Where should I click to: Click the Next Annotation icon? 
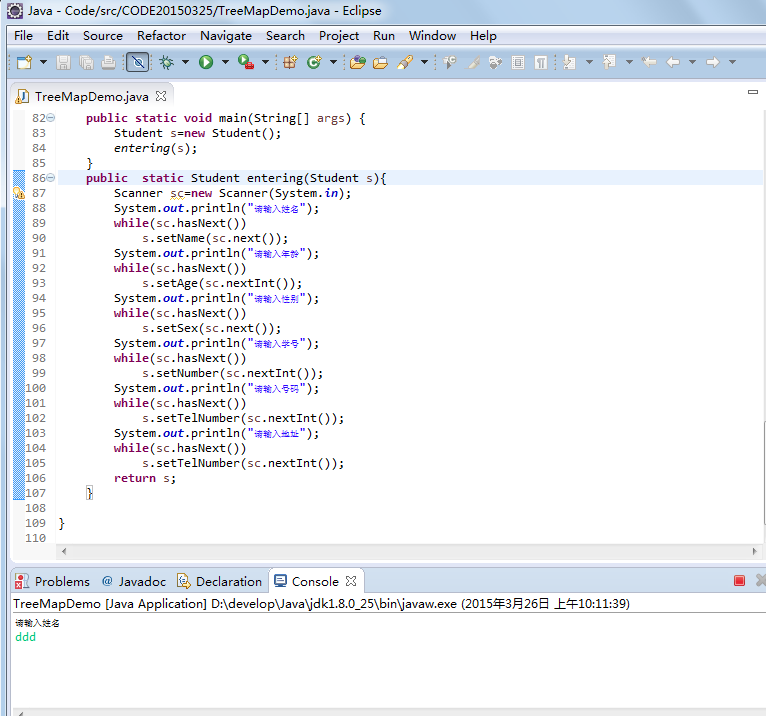[x=569, y=63]
